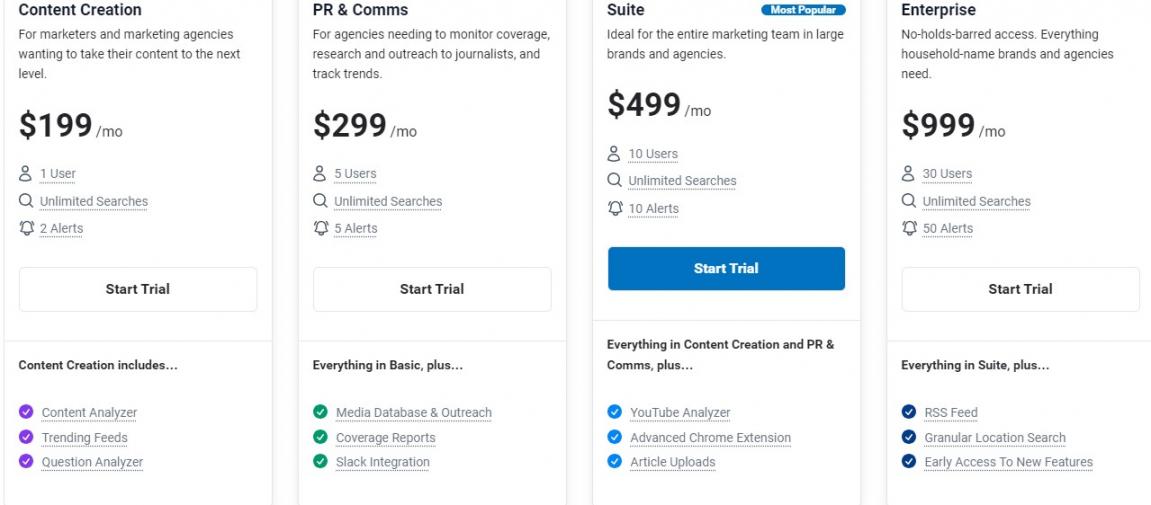Click the Most Popular badge on Suite
The image size is (1151, 505).
(x=803, y=10)
